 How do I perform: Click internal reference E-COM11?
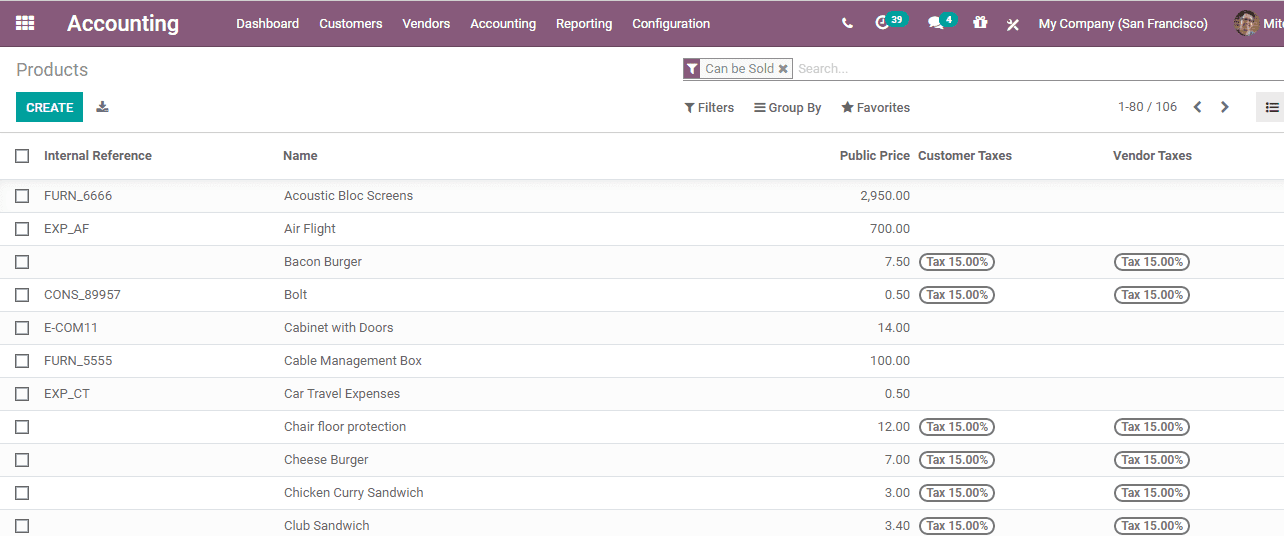pyautogui.click(x=71, y=328)
